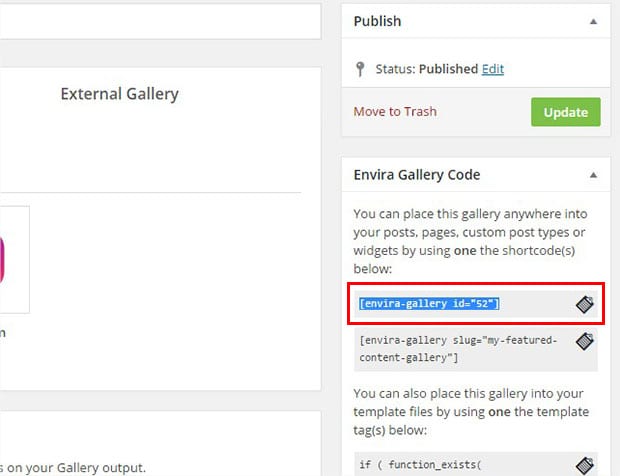The width and height of the screenshot is (620, 476).
Task: Click the status pin icon beside Published
Action: click(360, 69)
